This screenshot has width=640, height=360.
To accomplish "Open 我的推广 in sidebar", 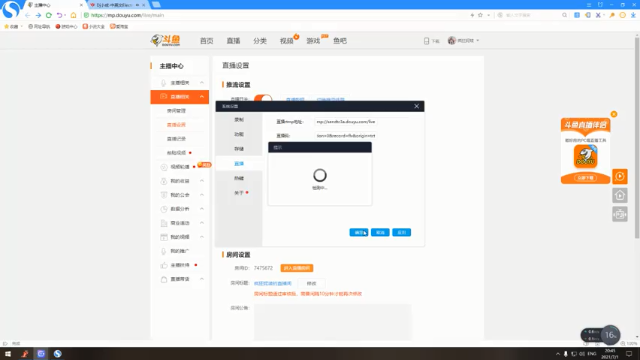I will coord(180,251).
